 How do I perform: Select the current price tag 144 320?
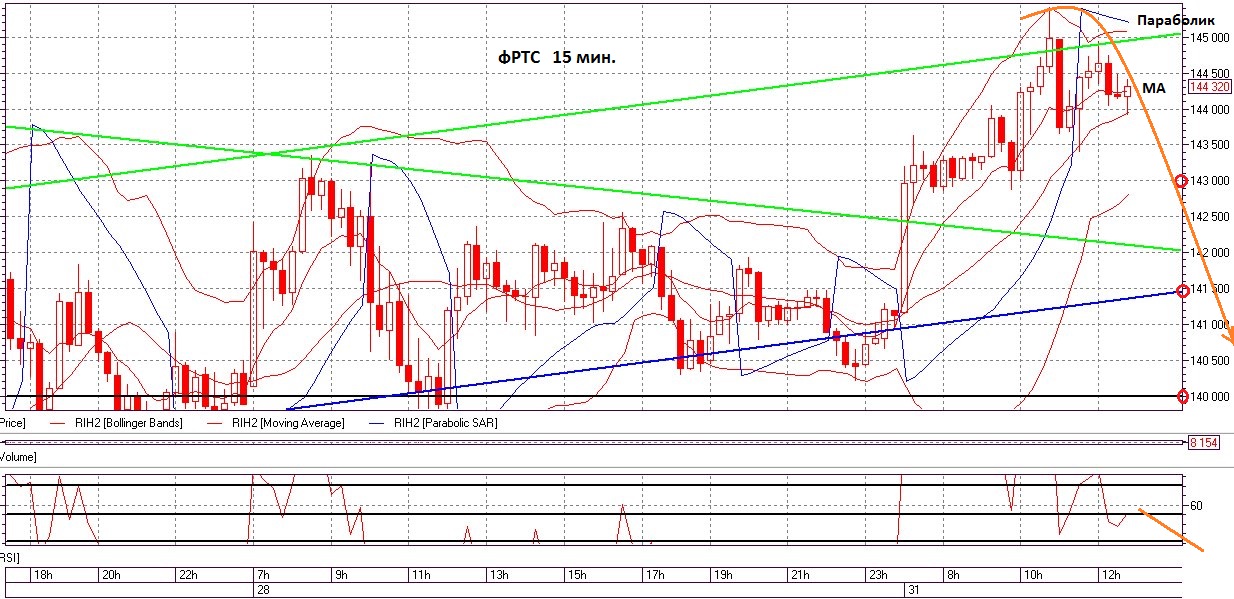coord(1208,87)
